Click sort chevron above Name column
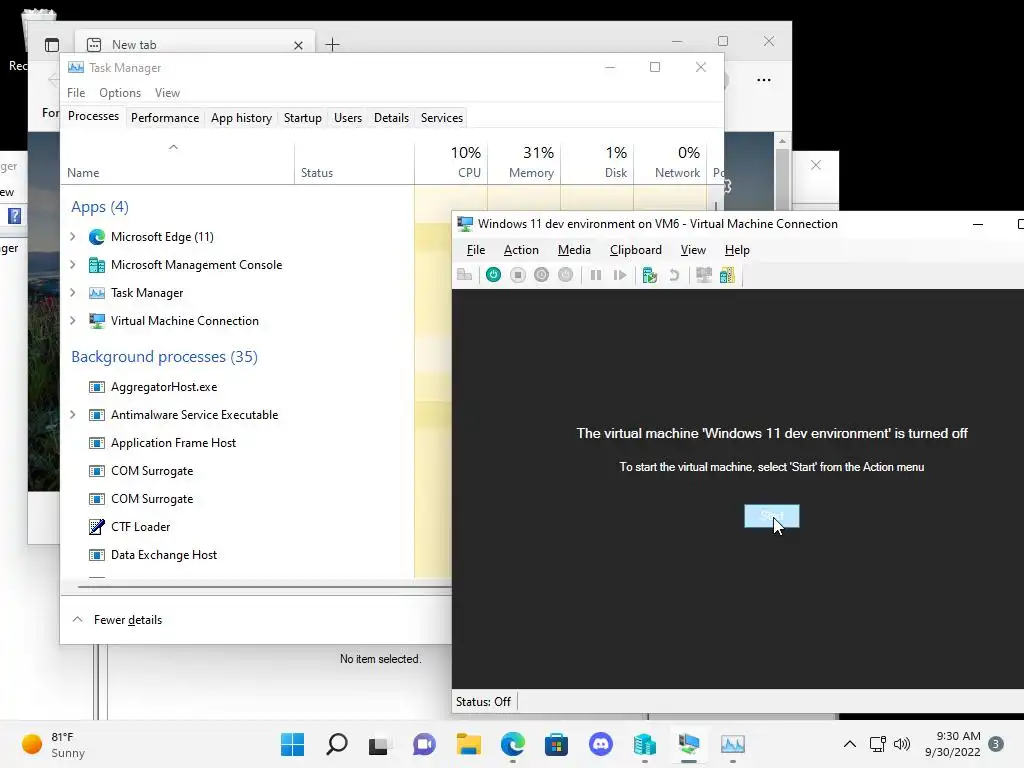 173,147
